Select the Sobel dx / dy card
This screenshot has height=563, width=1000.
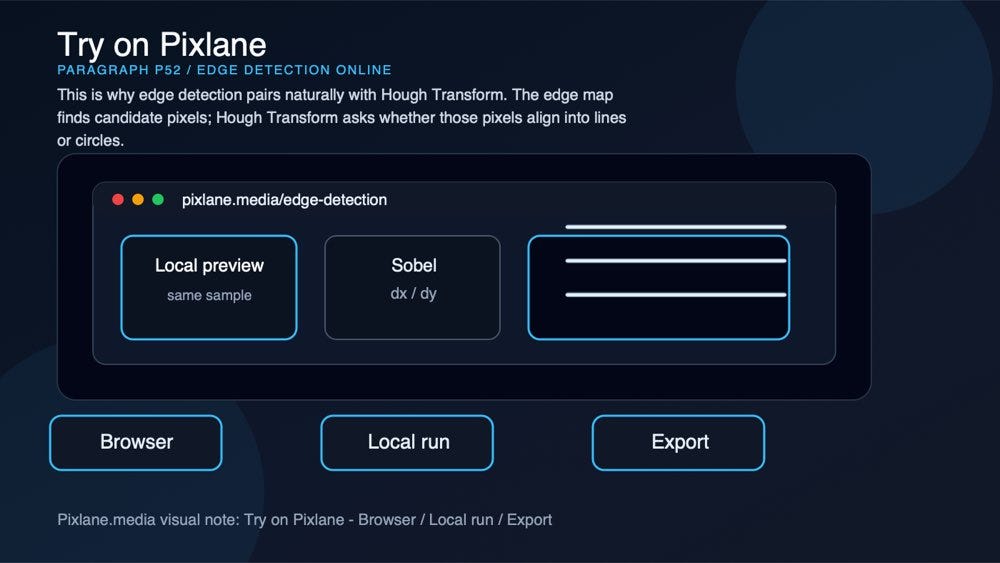pos(413,288)
